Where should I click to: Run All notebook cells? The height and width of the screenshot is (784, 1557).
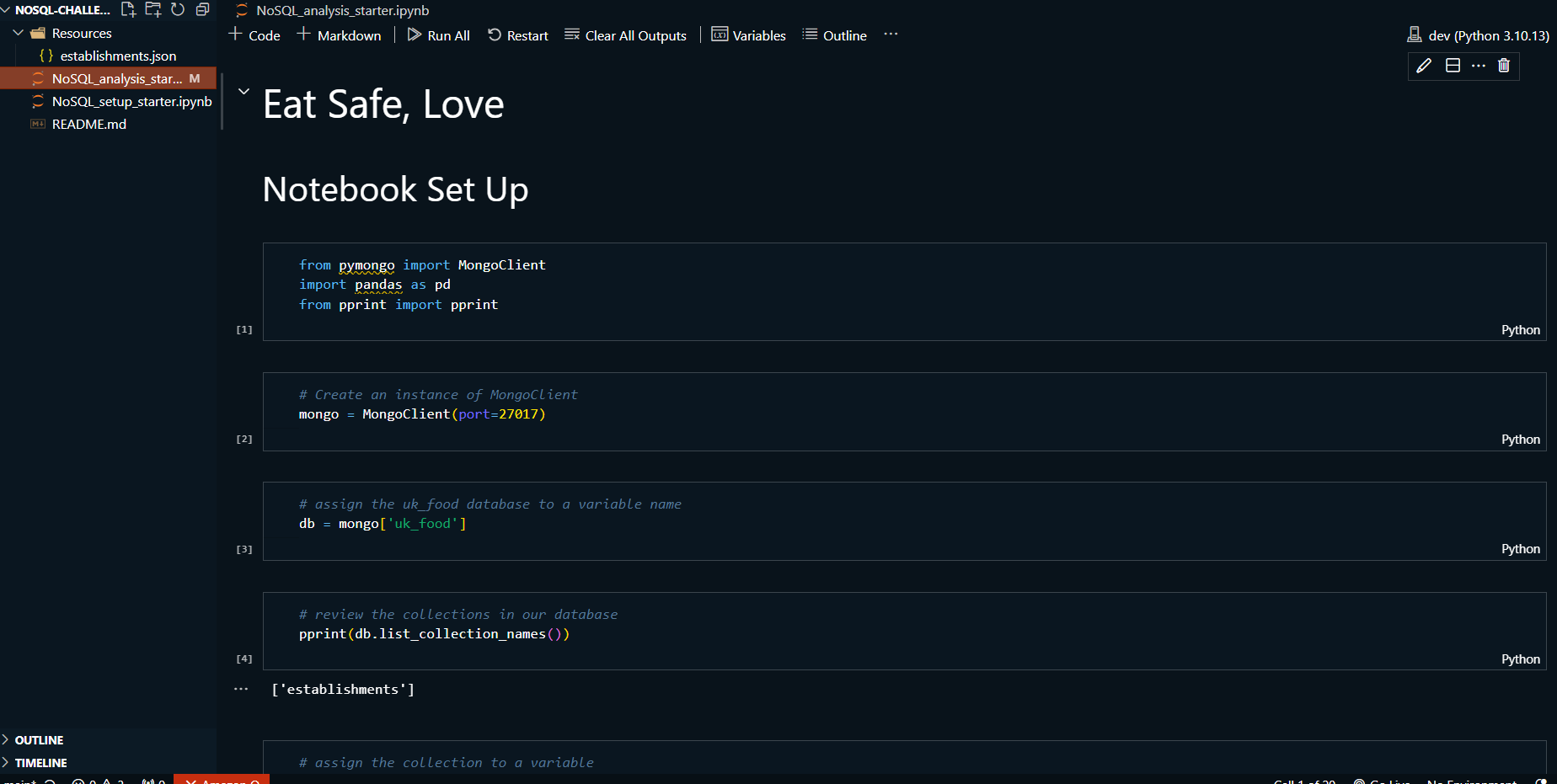(439, 35)
